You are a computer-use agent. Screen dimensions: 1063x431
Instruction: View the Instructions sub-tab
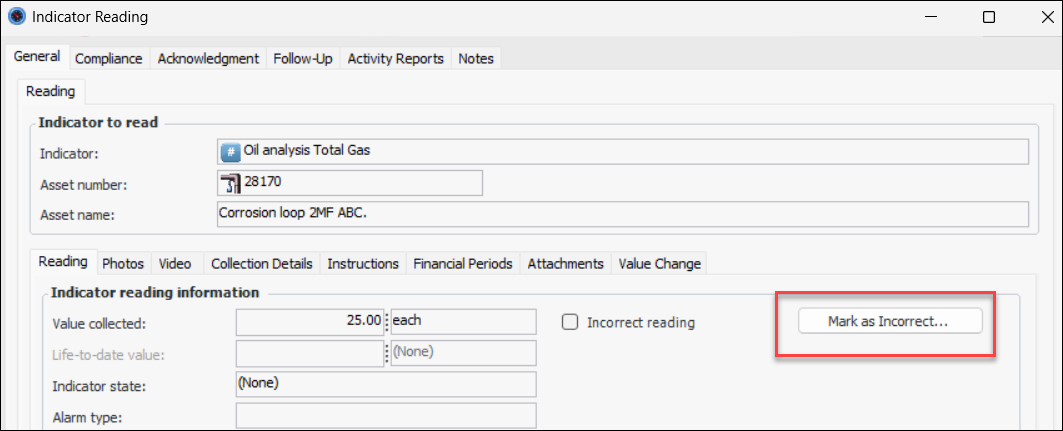(364, 264)
